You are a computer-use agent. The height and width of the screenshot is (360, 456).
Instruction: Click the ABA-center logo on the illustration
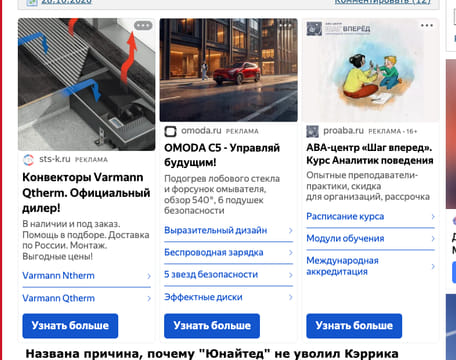[338, 29]
